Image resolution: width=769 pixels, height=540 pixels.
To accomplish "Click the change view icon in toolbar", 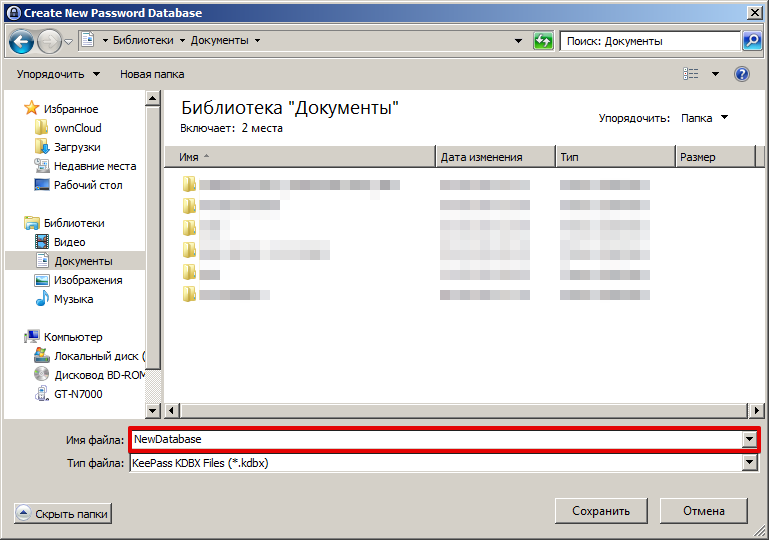I will (x=691, y=74).
